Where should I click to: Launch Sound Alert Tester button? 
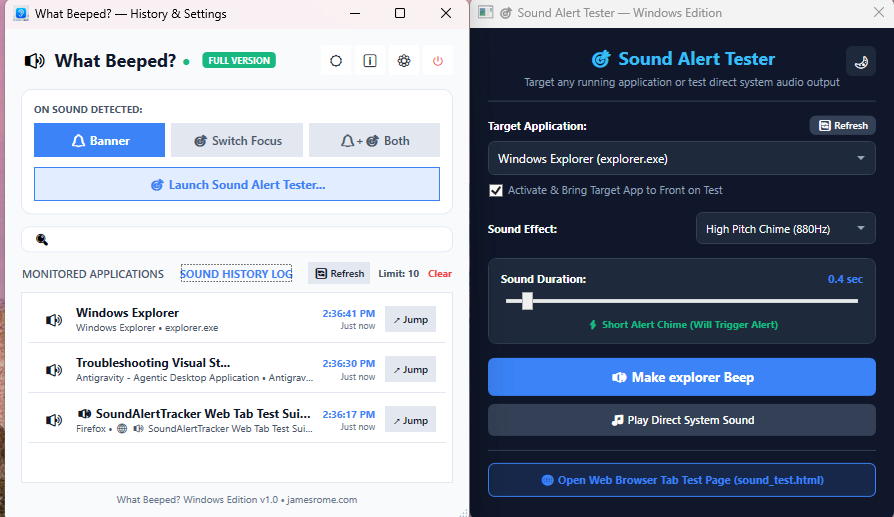(x=237, y=184)
